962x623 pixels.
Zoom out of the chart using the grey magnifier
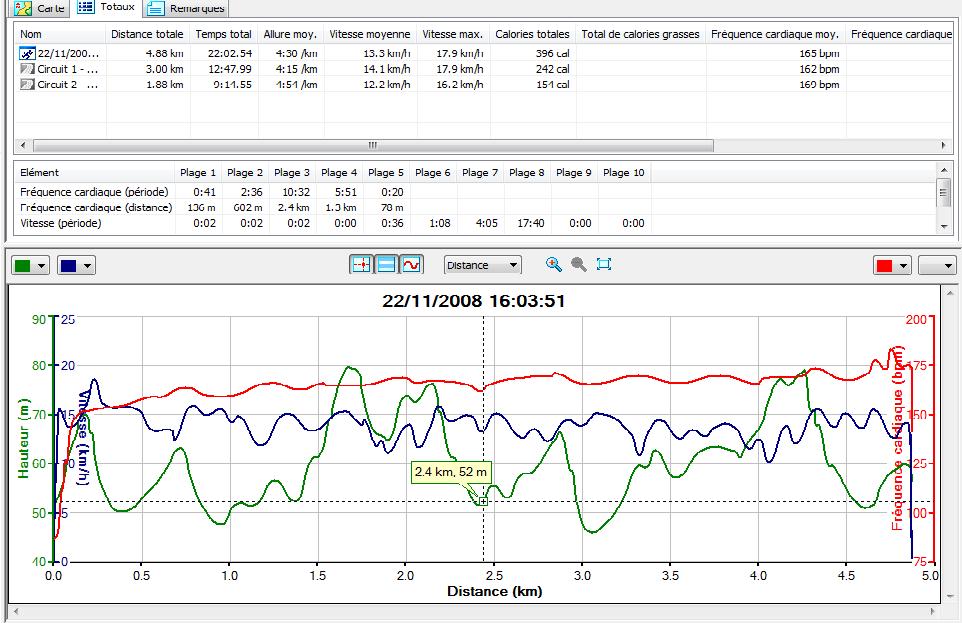pyautogui.click(x=579, y=265)
